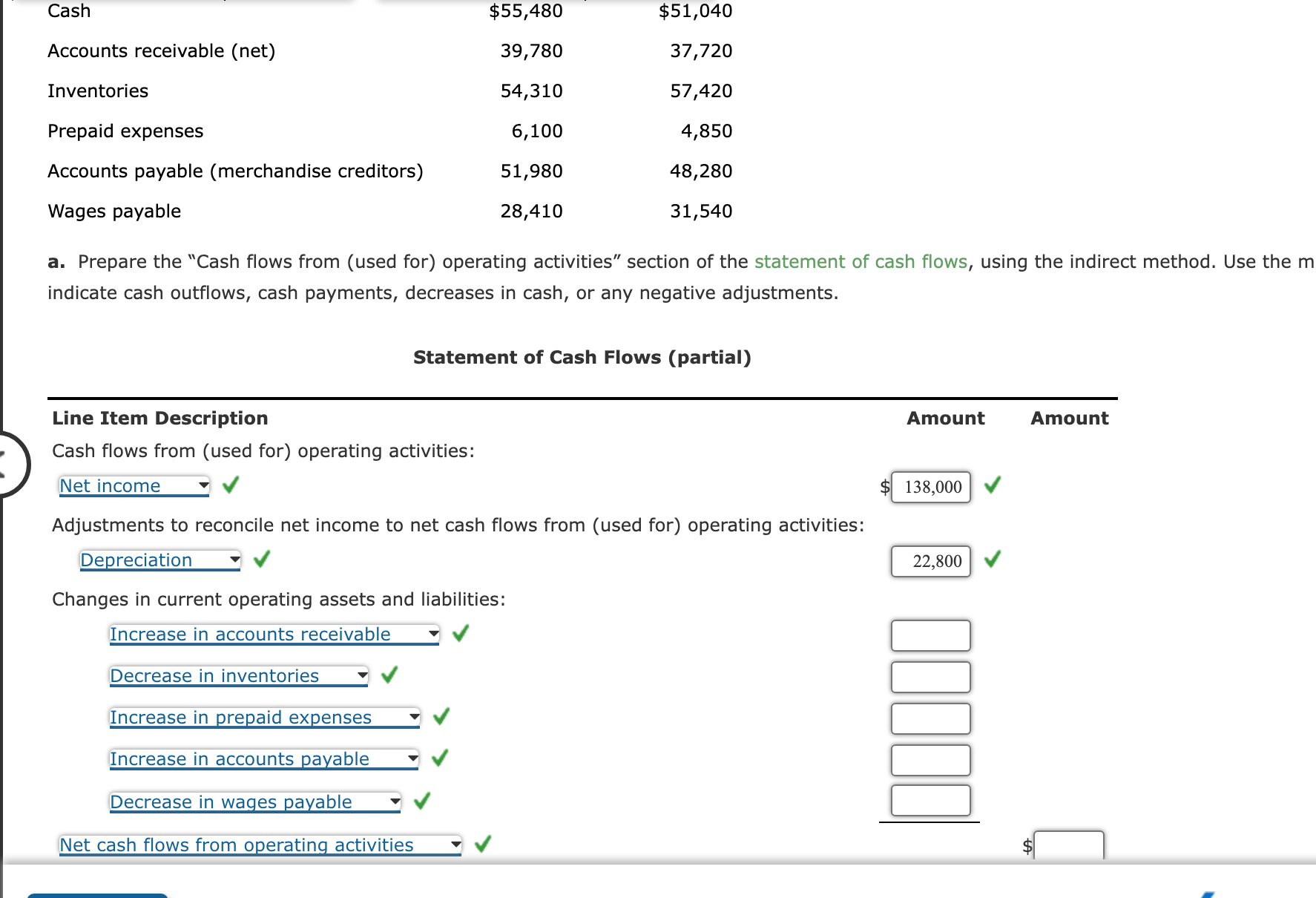
Task: Click the 22,800 Depreciation amount box
Action: coord(930,562)
